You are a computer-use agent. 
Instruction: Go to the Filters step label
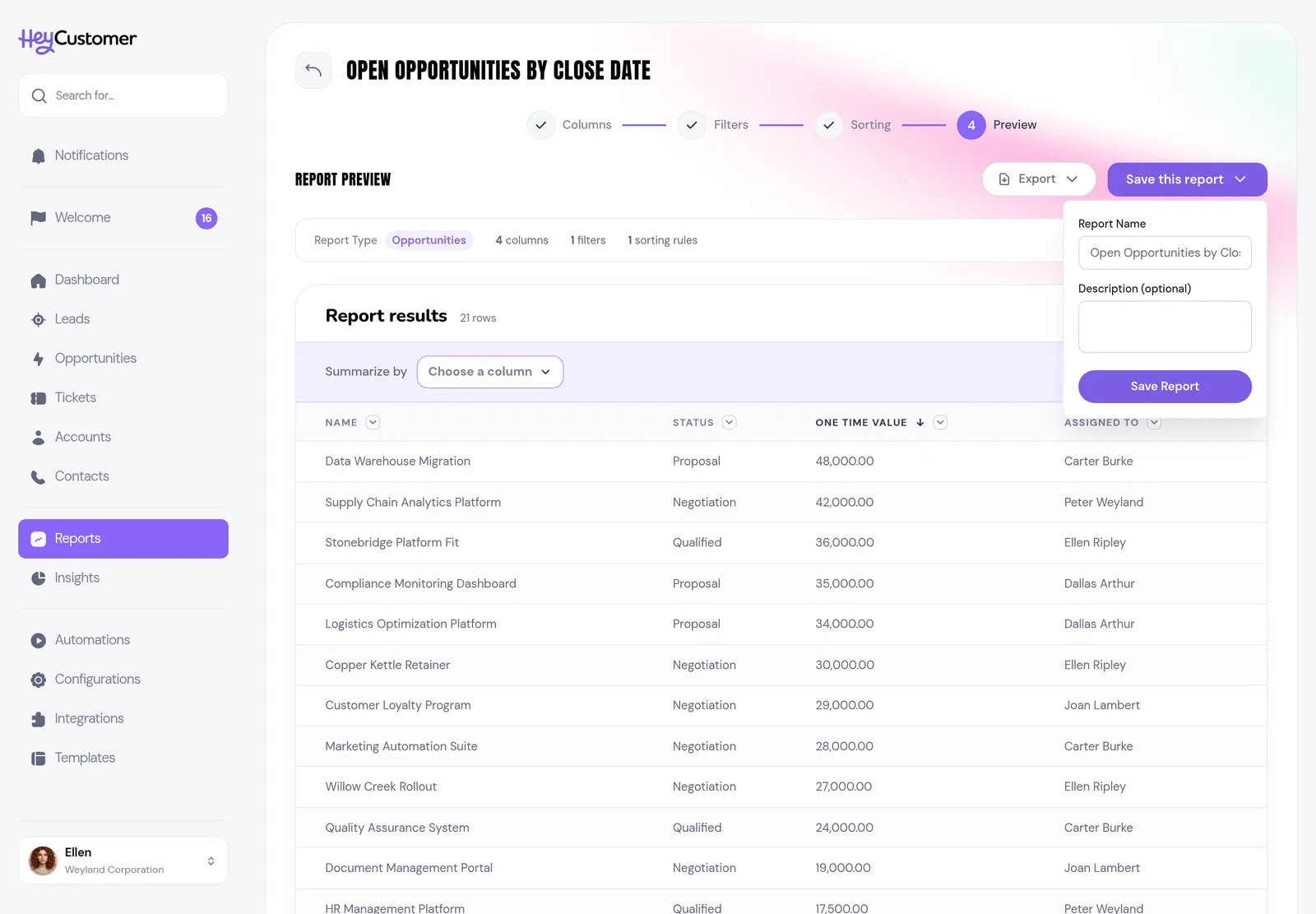pyautogui.click(x=730, y=125)
